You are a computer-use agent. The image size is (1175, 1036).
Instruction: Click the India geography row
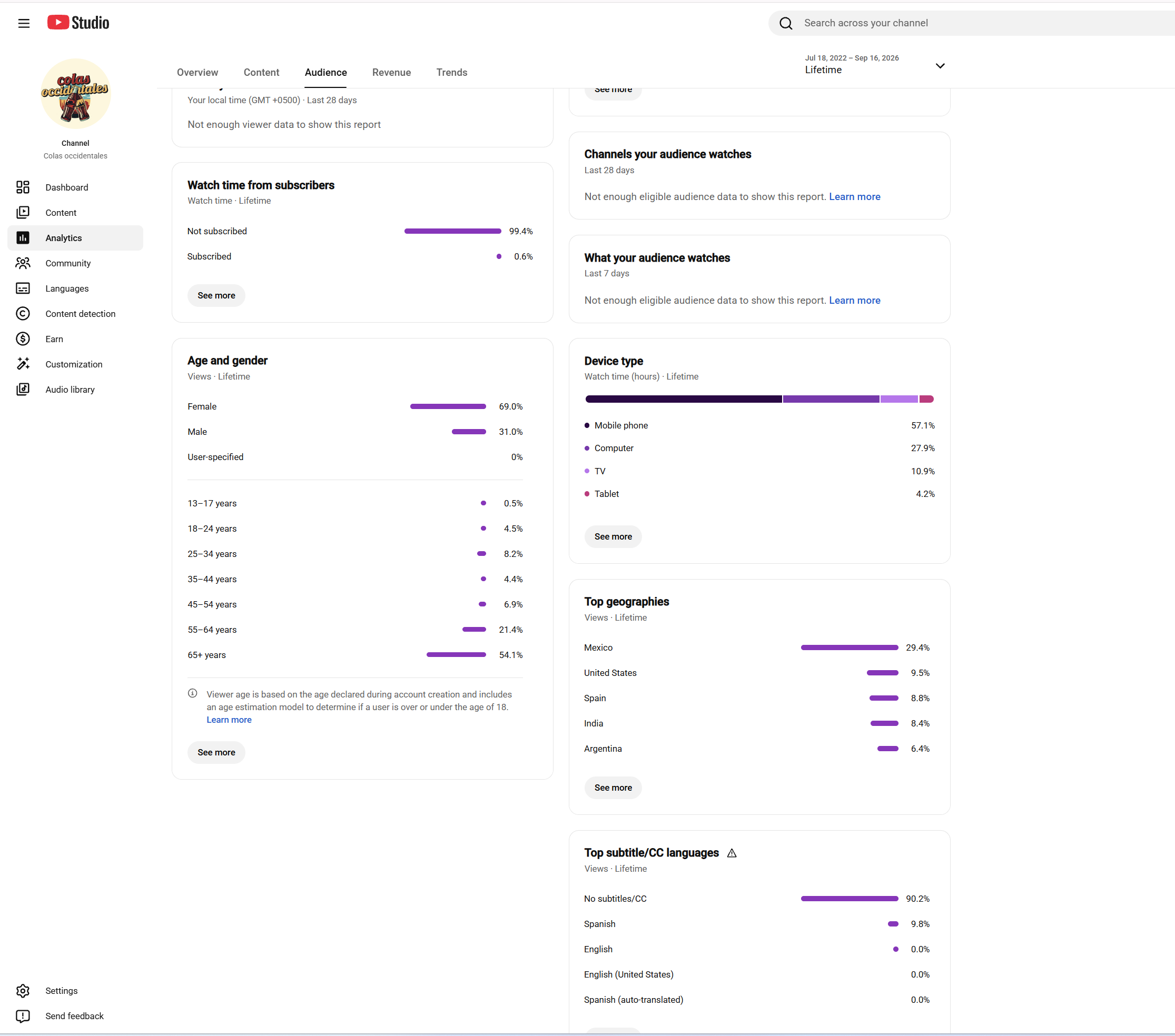tap(756, 723)
